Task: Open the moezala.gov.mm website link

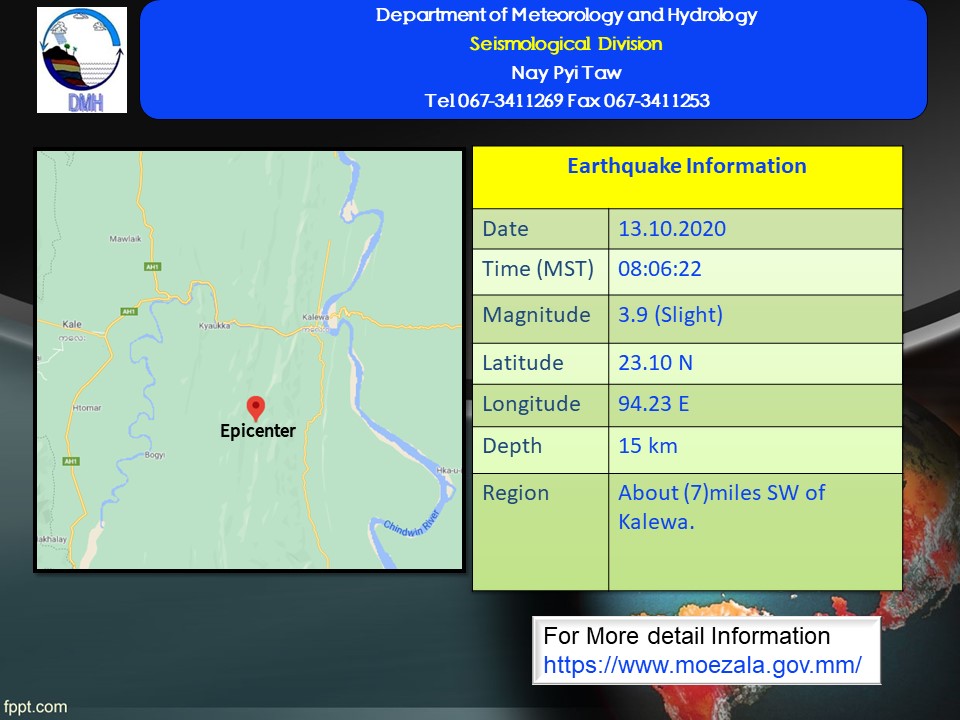Action: click(x=702, y=664)
